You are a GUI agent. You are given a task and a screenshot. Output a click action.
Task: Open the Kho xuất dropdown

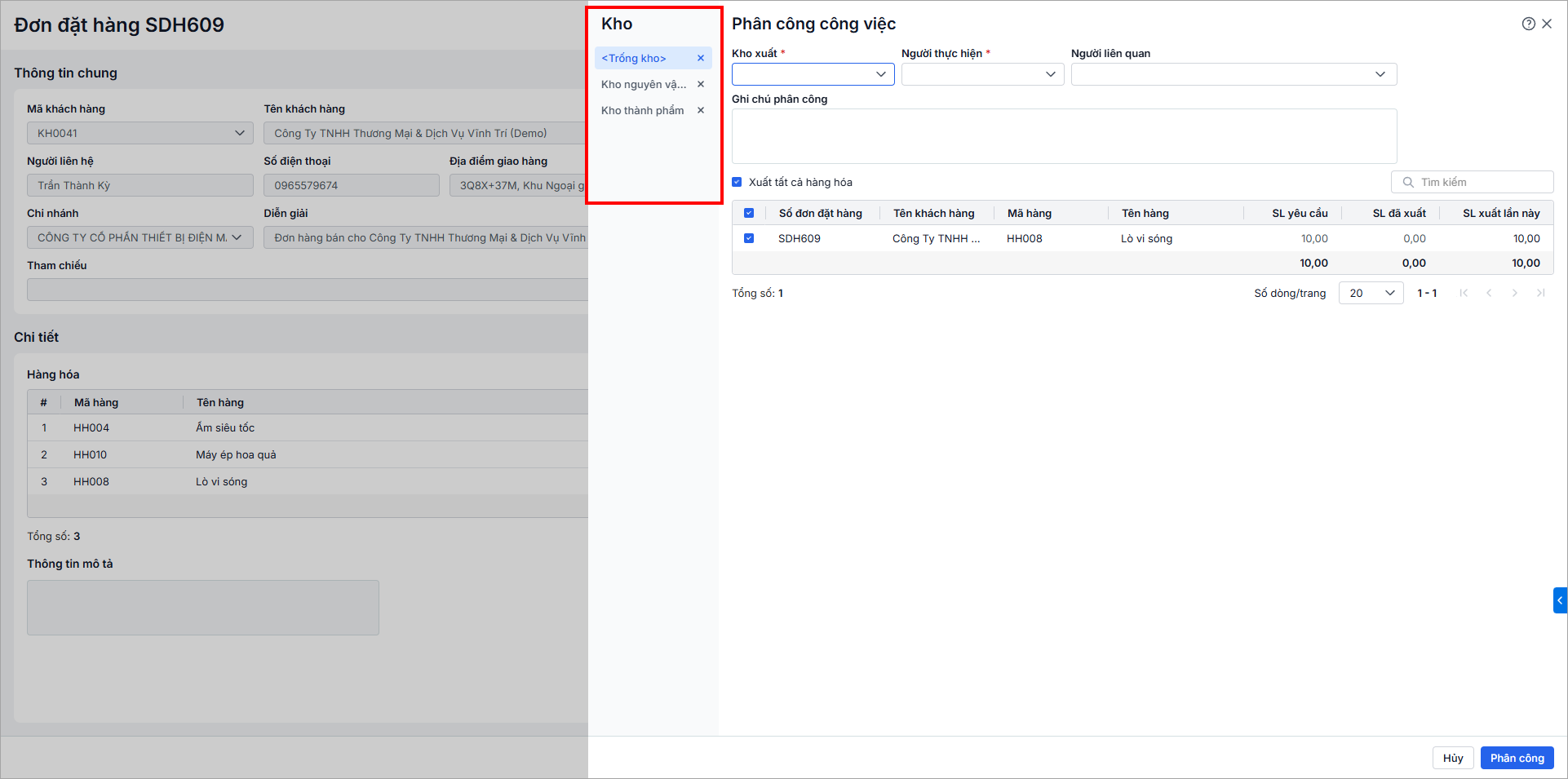pyautogui.click(x=813, y=74)
